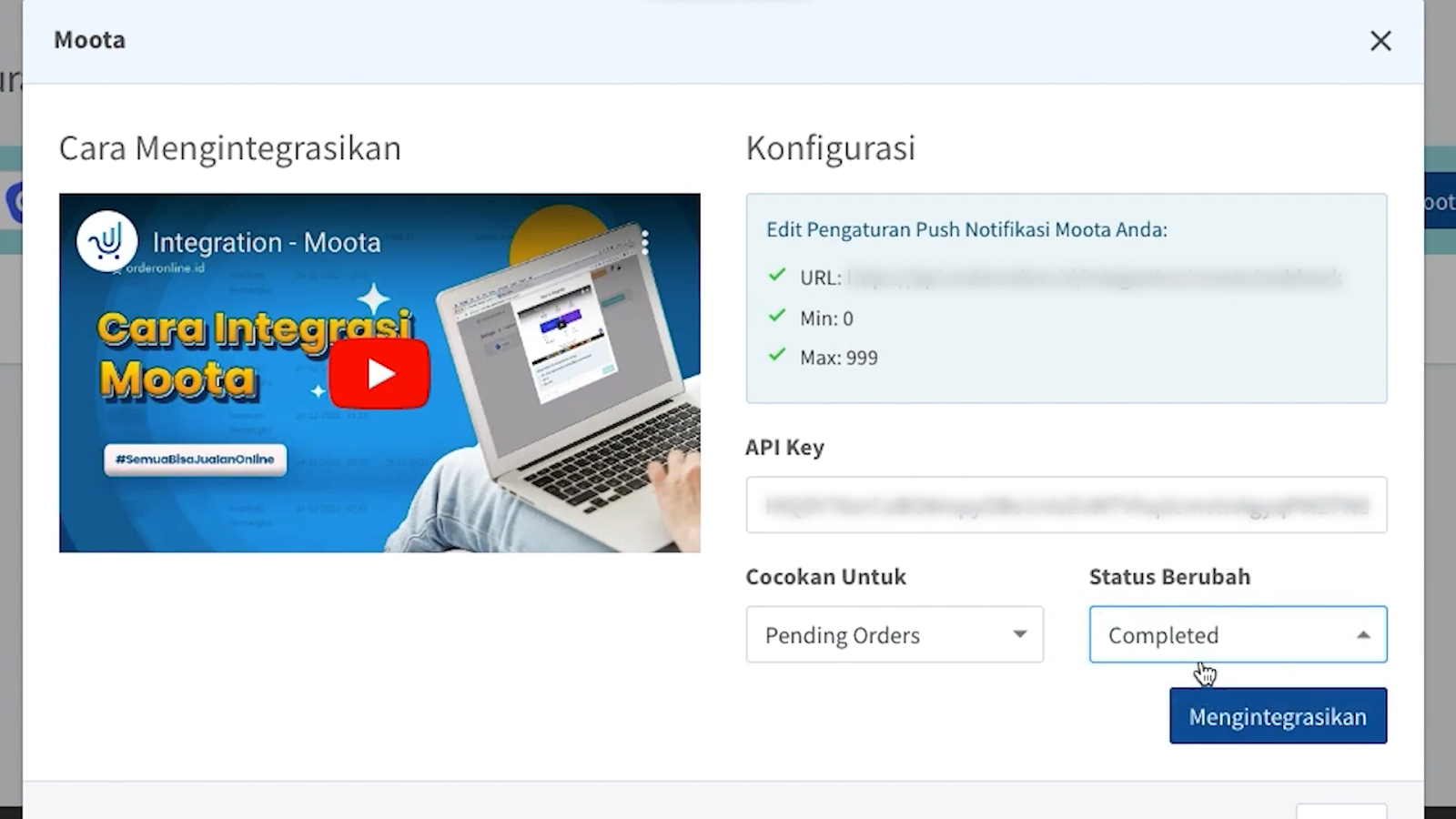Click the green checkmark beside URL
Viewport: 1456px width, 819px height.
[x=776, y=275]
